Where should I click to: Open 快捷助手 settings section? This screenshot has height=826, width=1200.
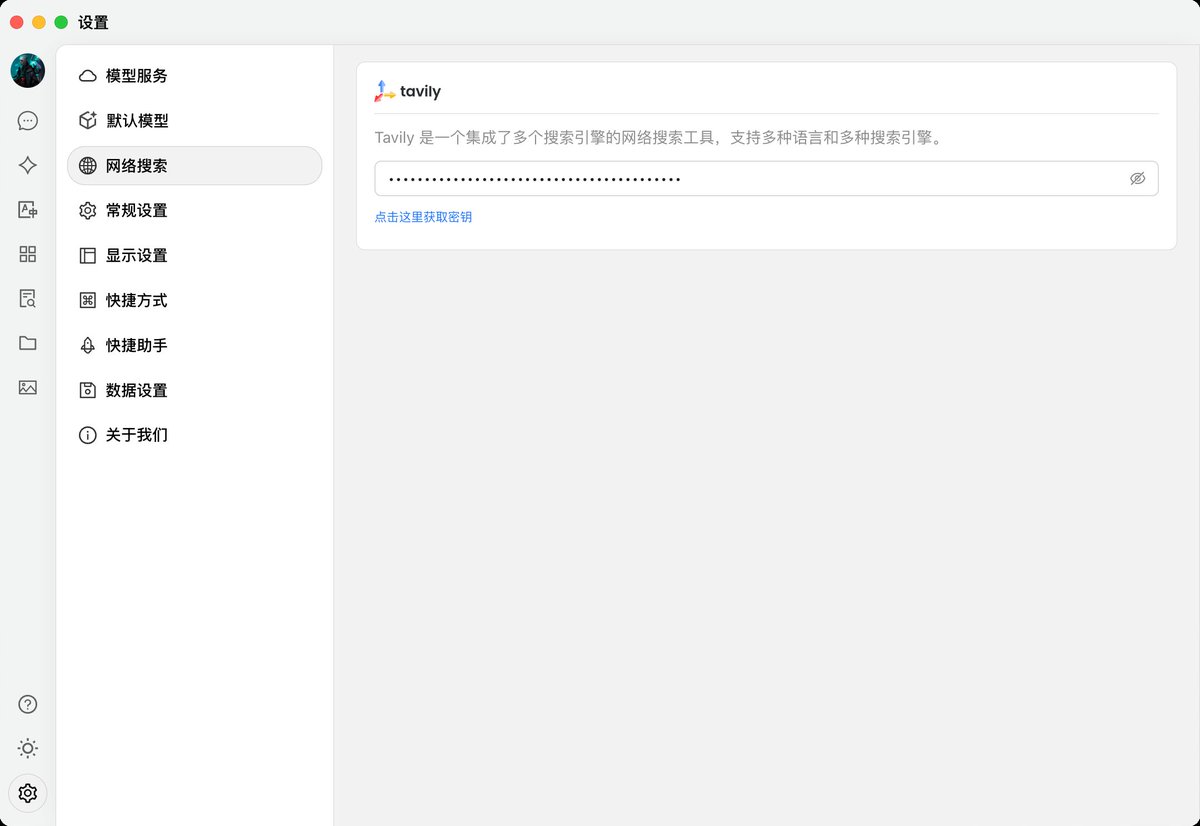pyautogui.click(x=194, y=346)
